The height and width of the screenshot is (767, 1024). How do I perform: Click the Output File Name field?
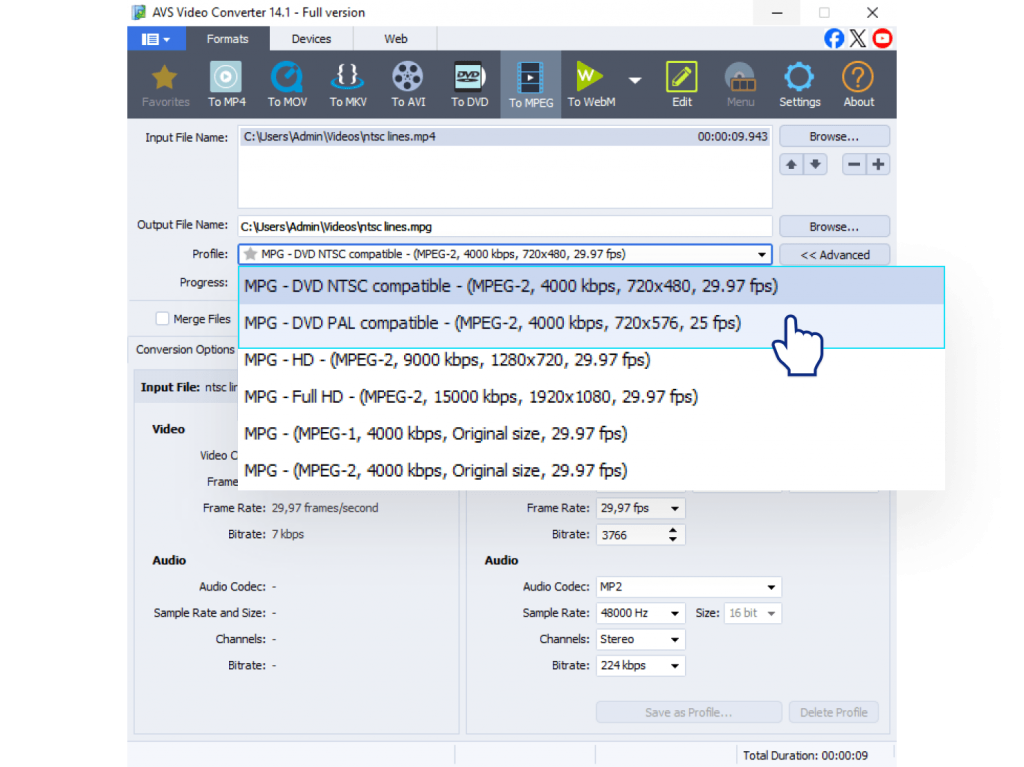(x=505, y=227)
